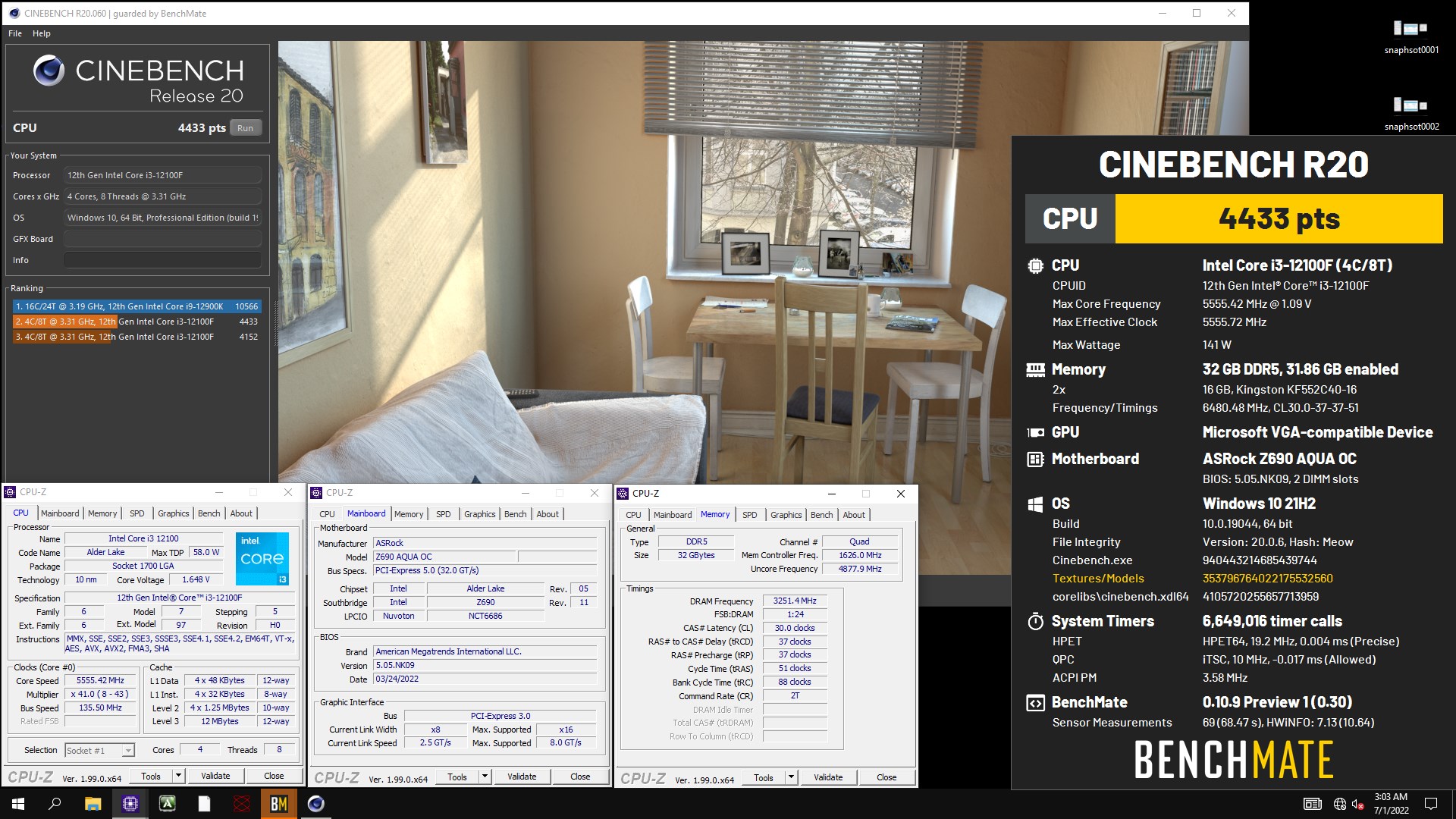Open the green A app taskbar icon
The image size is (1456, 819).
pyautogui.click(x=167, y=804)
